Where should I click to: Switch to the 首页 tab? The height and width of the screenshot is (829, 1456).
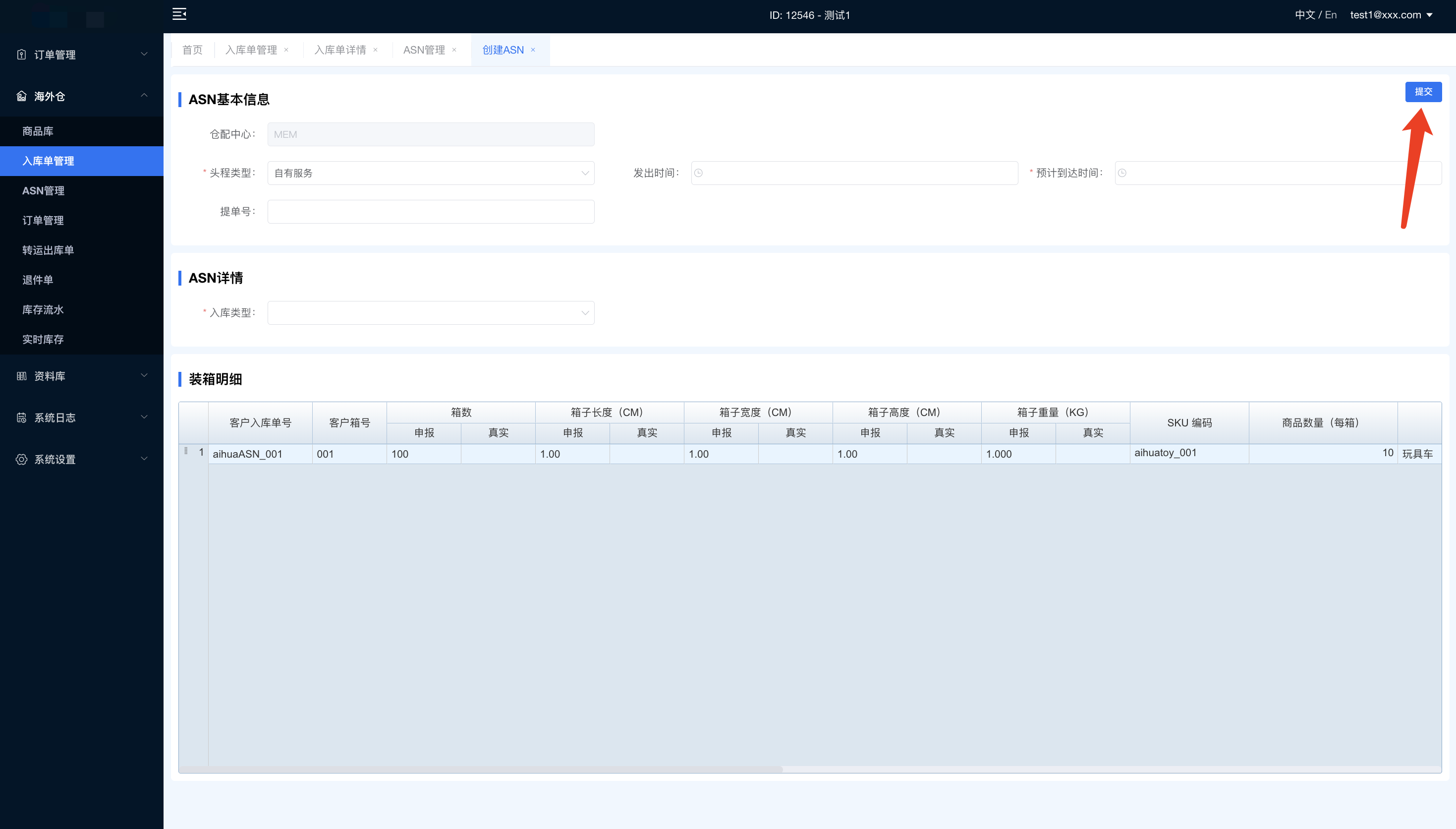click(192, 50)
